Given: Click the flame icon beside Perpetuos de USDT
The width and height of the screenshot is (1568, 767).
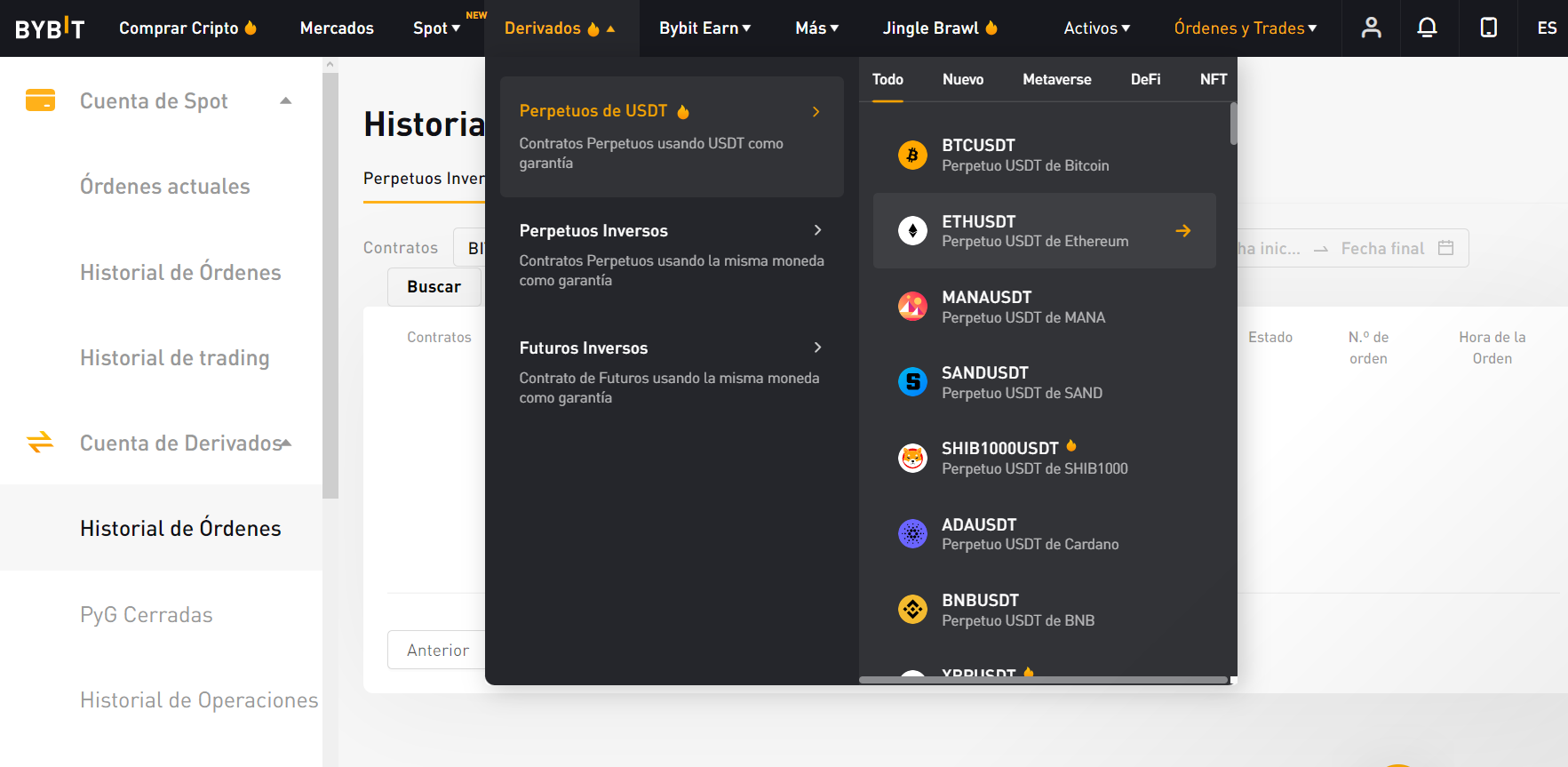Looking at the screenshot, I should (683, 111).
